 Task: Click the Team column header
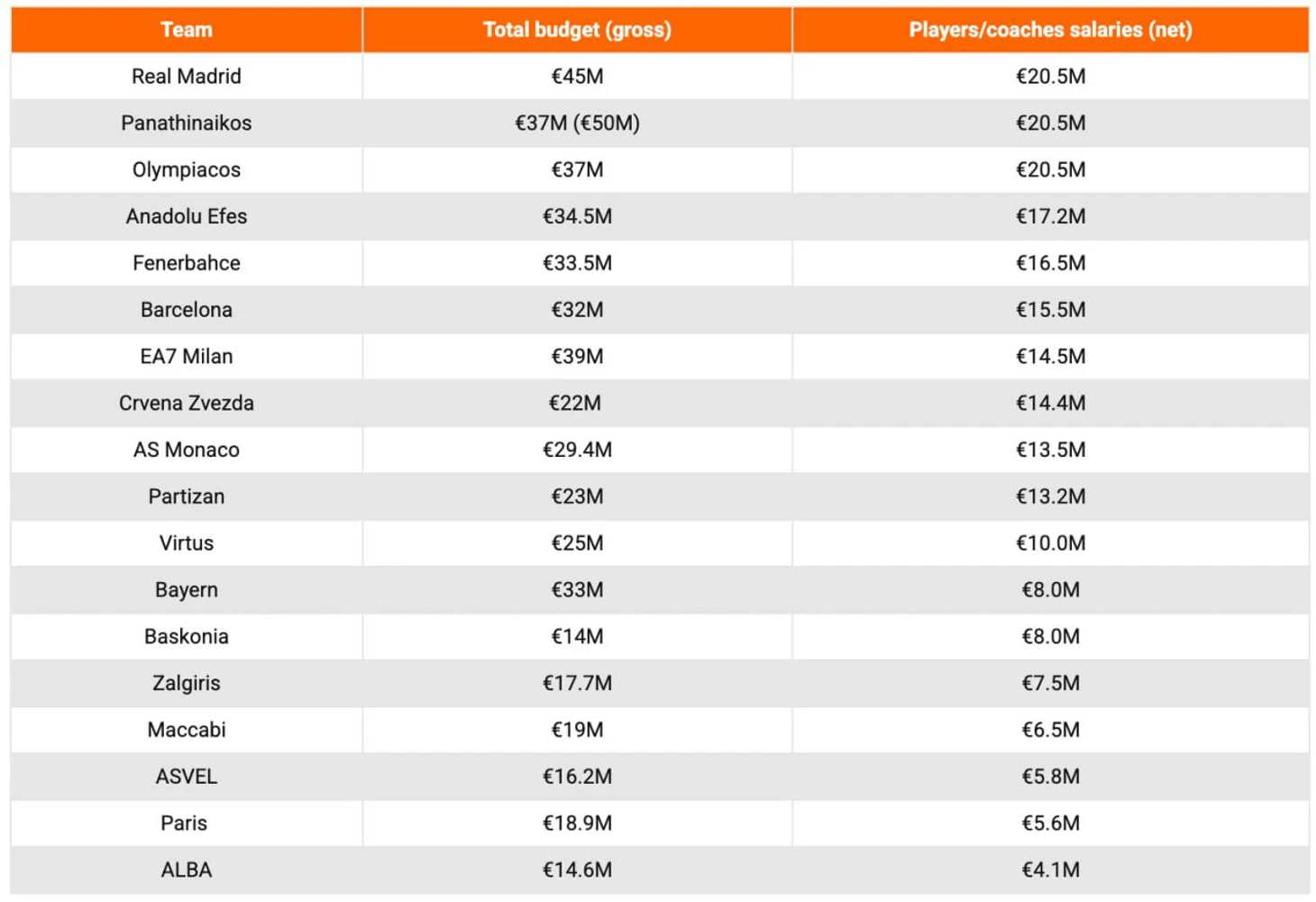[x=187, y=30]
